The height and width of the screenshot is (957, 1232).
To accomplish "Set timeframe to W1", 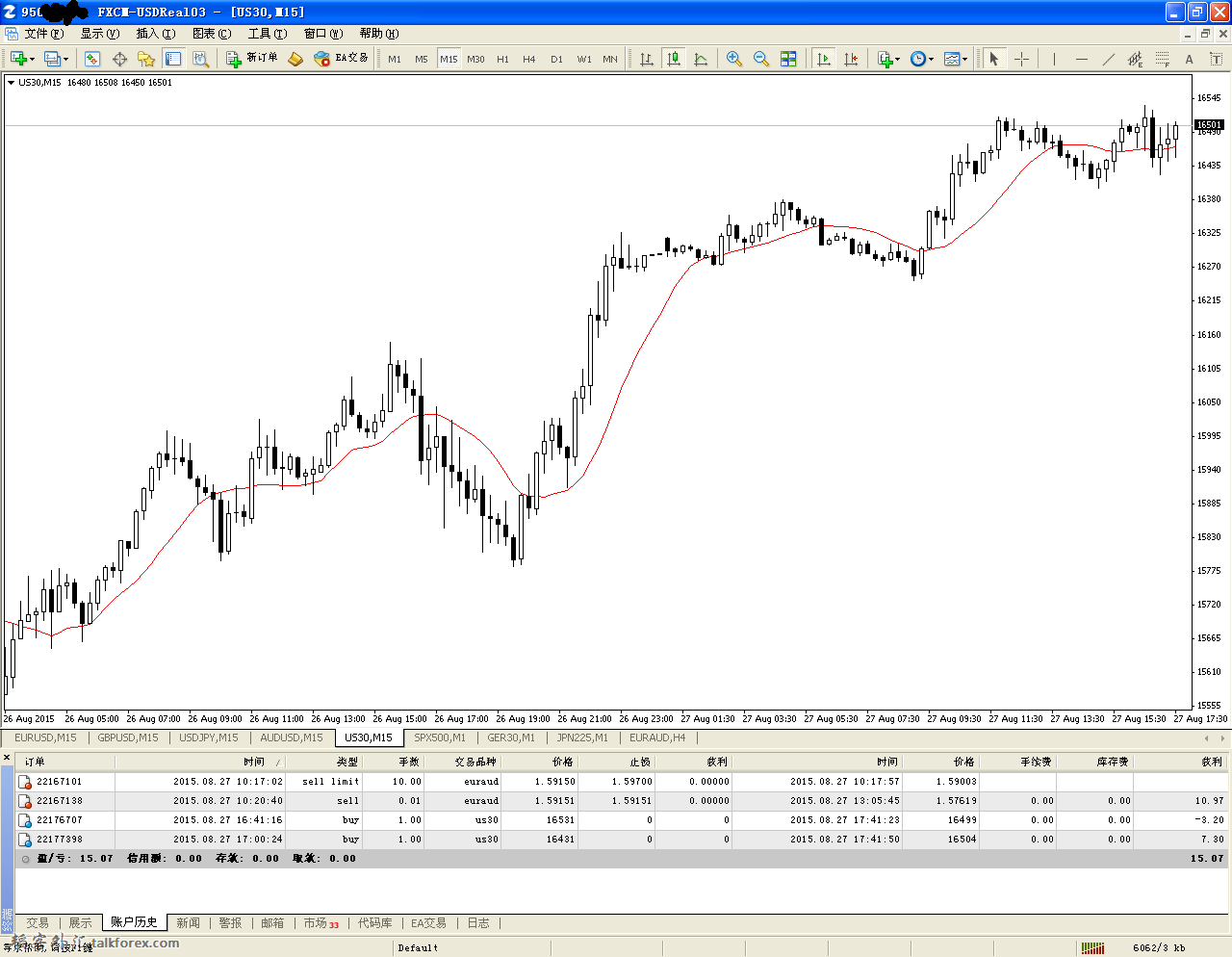I will pyautogui.click(x=584, y=59).
